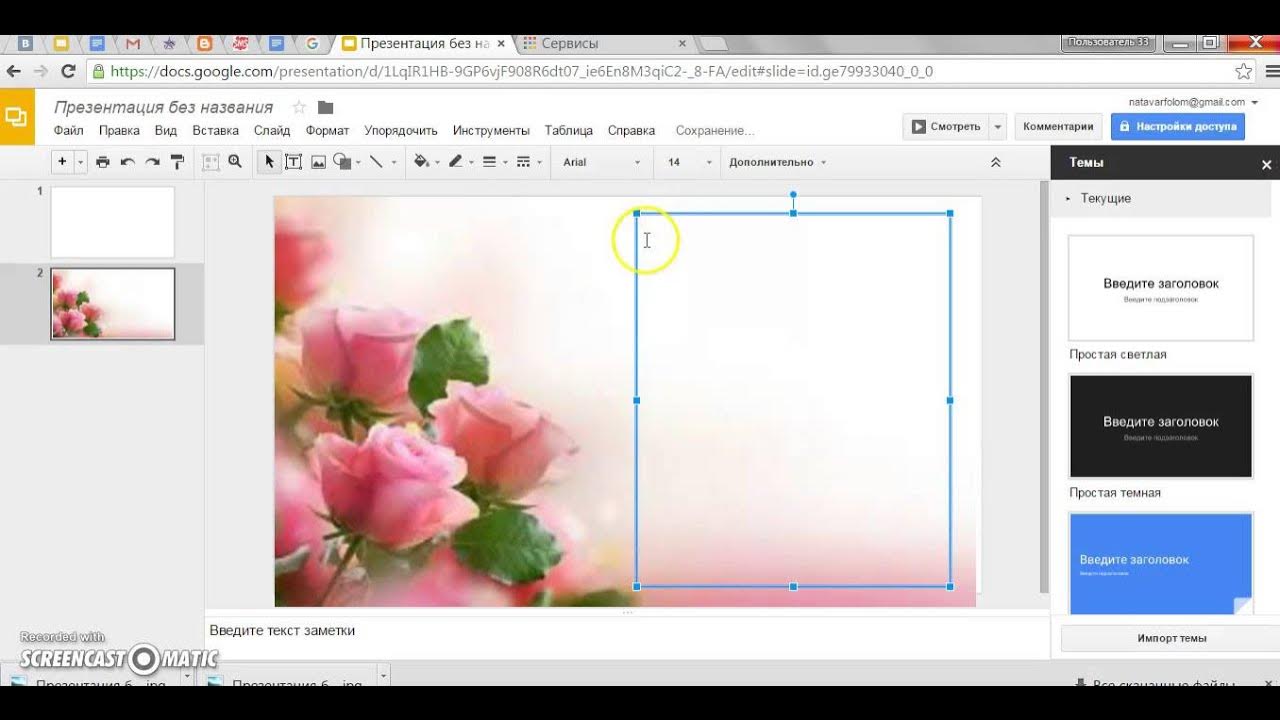Select slide 2 thumbnail with roses

tap(112, 304)
